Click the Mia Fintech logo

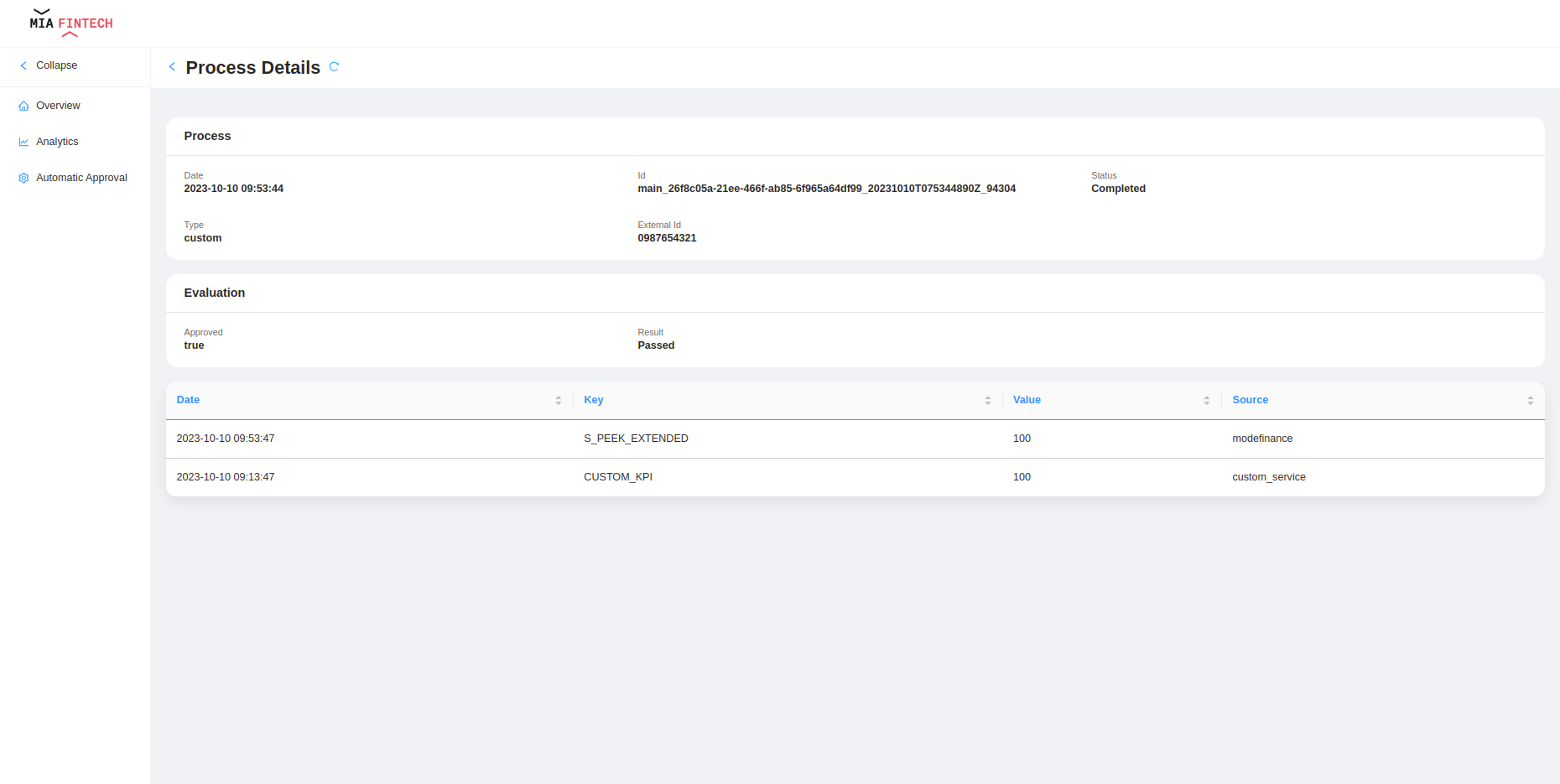click(70, 23)
